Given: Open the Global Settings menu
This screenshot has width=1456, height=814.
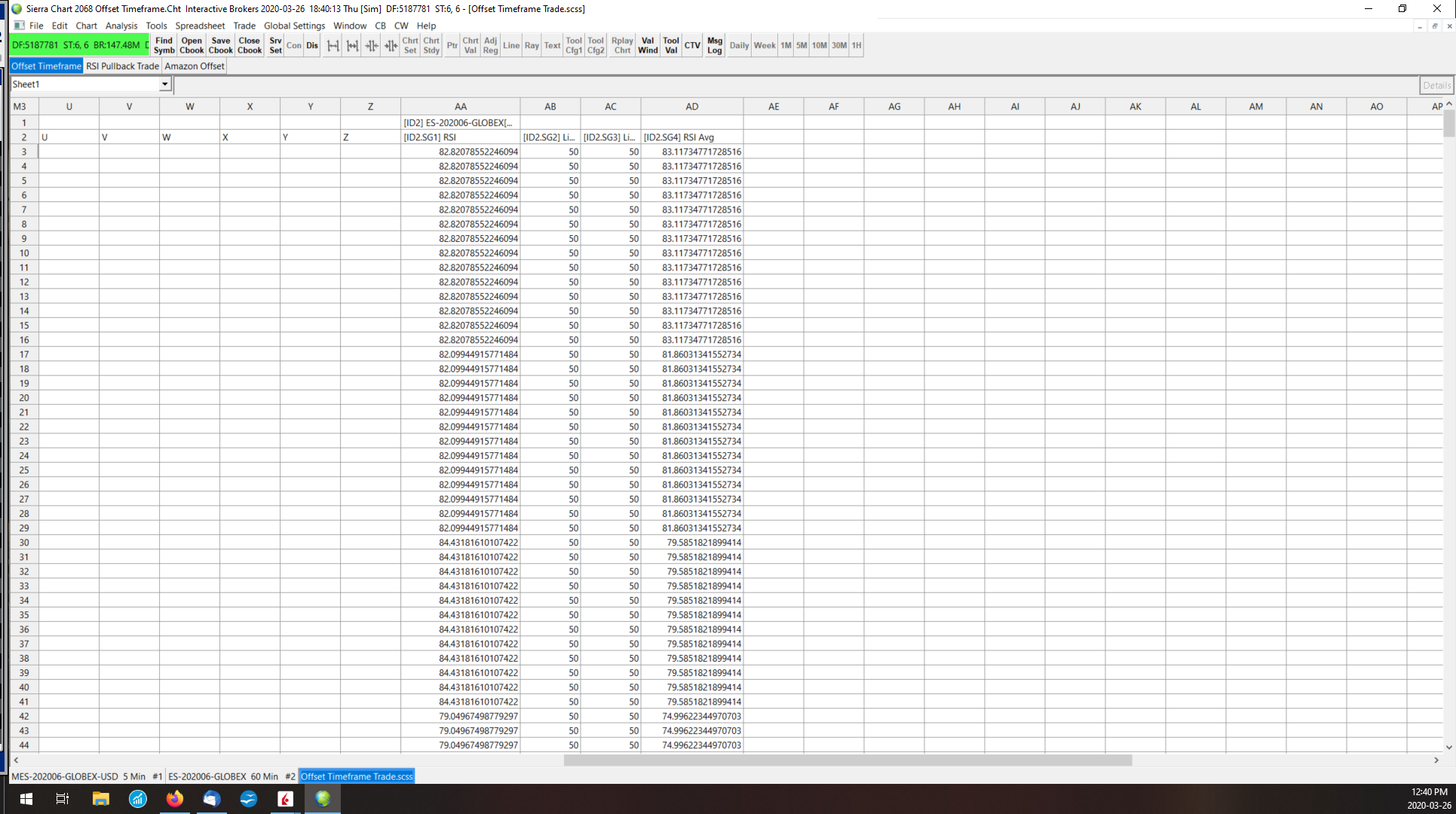Looking at the screenshot, I should coord(294,26).
